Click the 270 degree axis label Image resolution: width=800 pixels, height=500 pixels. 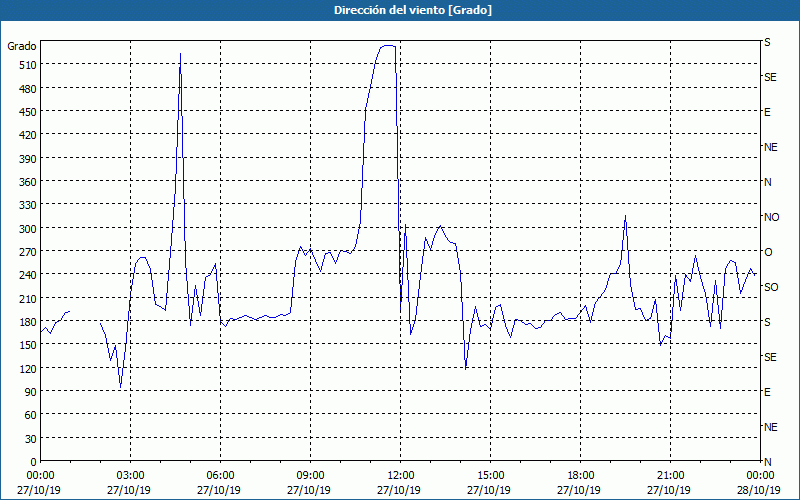[28, 252]
